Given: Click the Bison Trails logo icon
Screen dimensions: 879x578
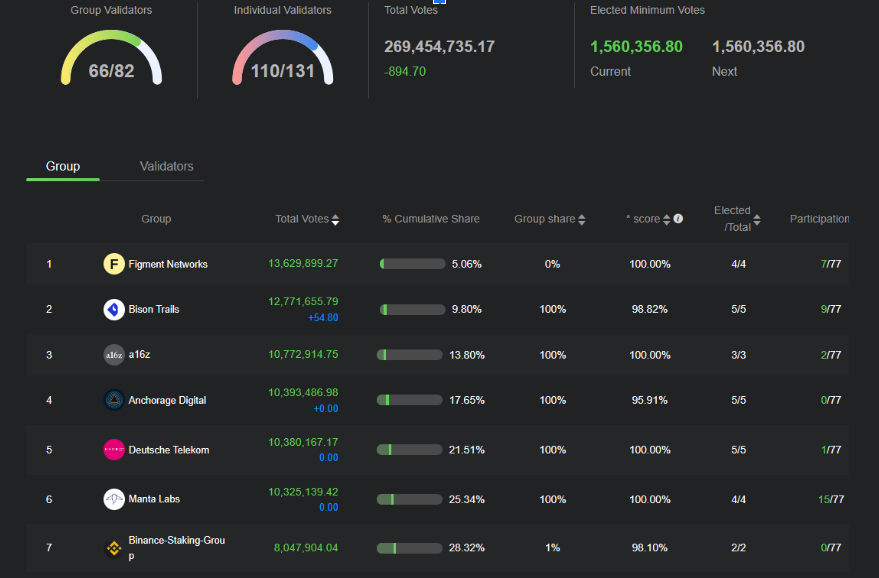Looking at the screenshot, I should (x=114, y=309).
